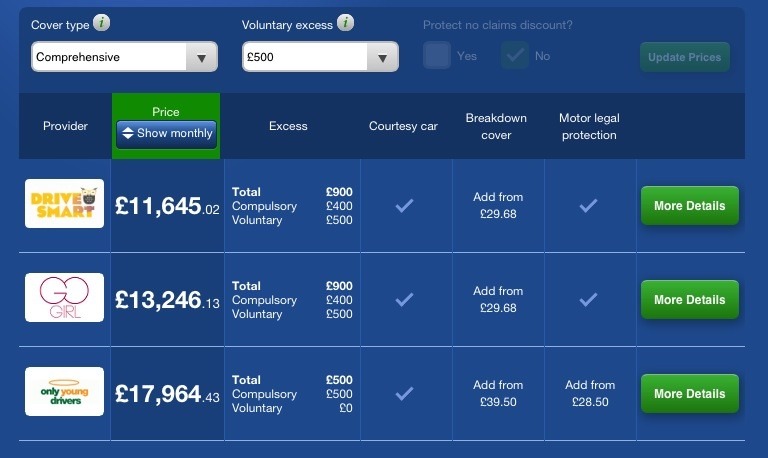Image resolution: width=768 pixels, height=458 pixels.
Task: Click Drive Smart courtesy car checkmark
Action: coord(404,205)
